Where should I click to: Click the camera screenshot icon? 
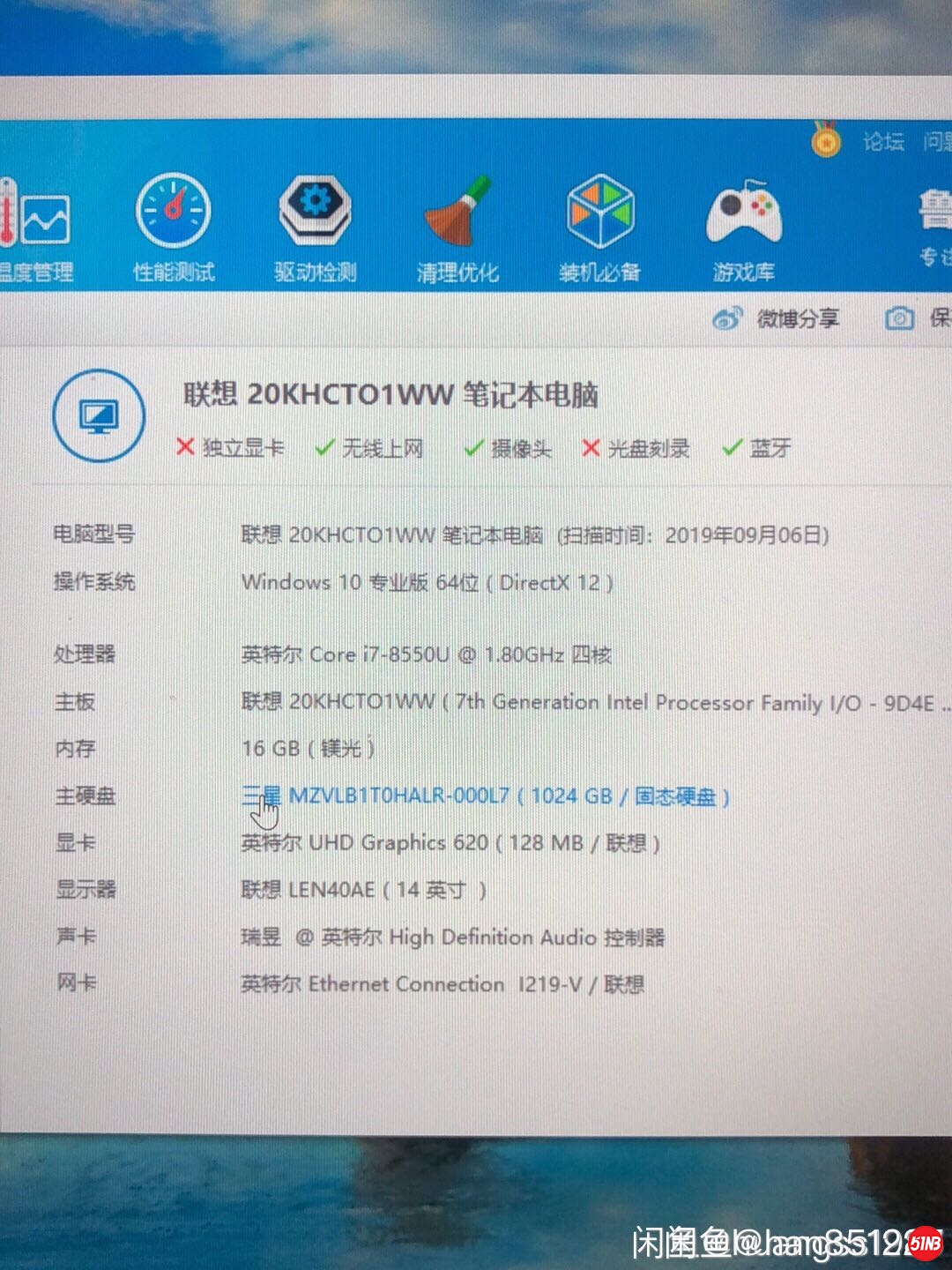899,317
